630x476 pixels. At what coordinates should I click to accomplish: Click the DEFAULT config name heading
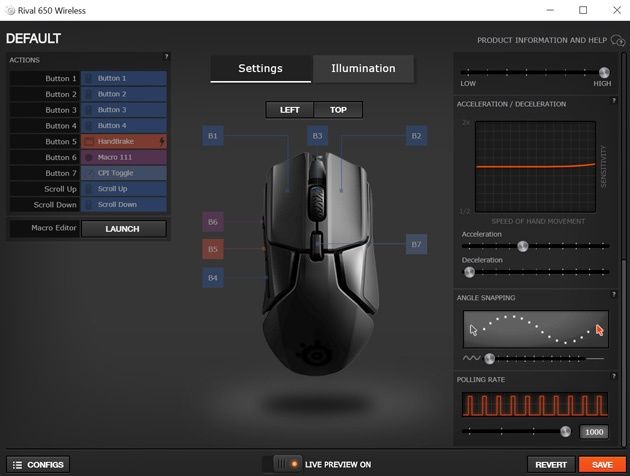[x=33, y=39]
